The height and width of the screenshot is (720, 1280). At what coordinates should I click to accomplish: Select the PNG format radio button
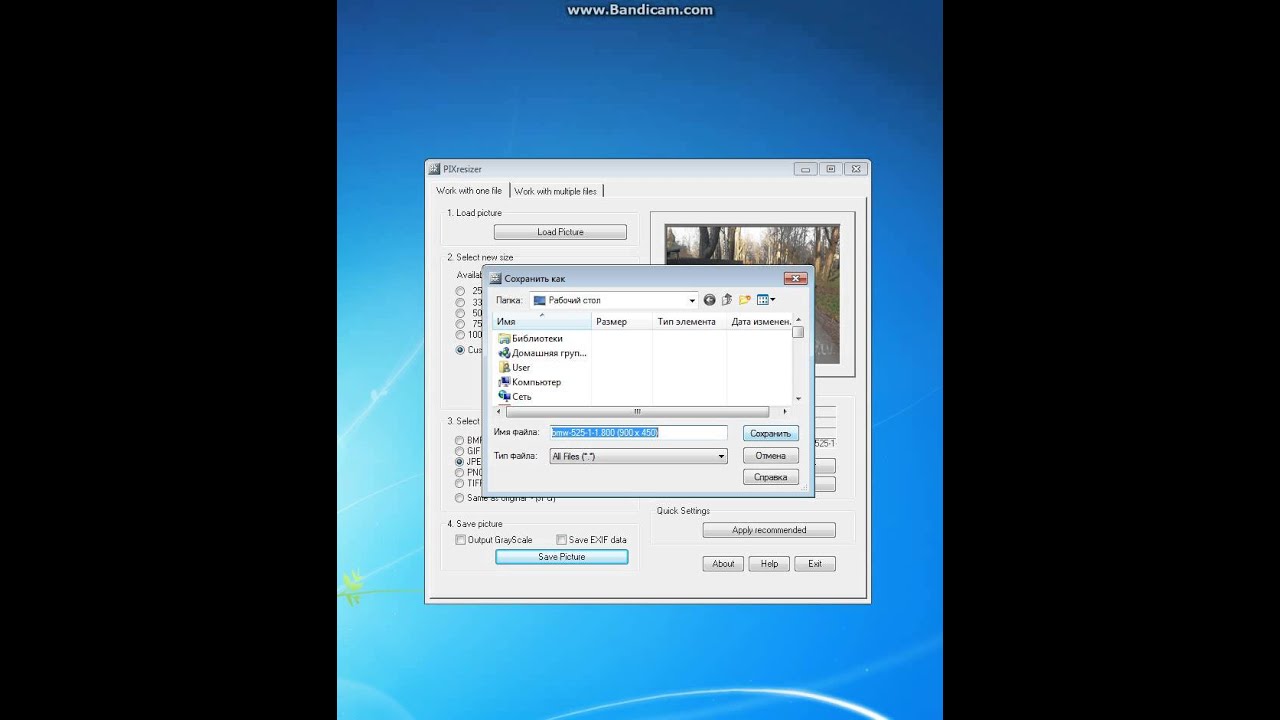460,473
